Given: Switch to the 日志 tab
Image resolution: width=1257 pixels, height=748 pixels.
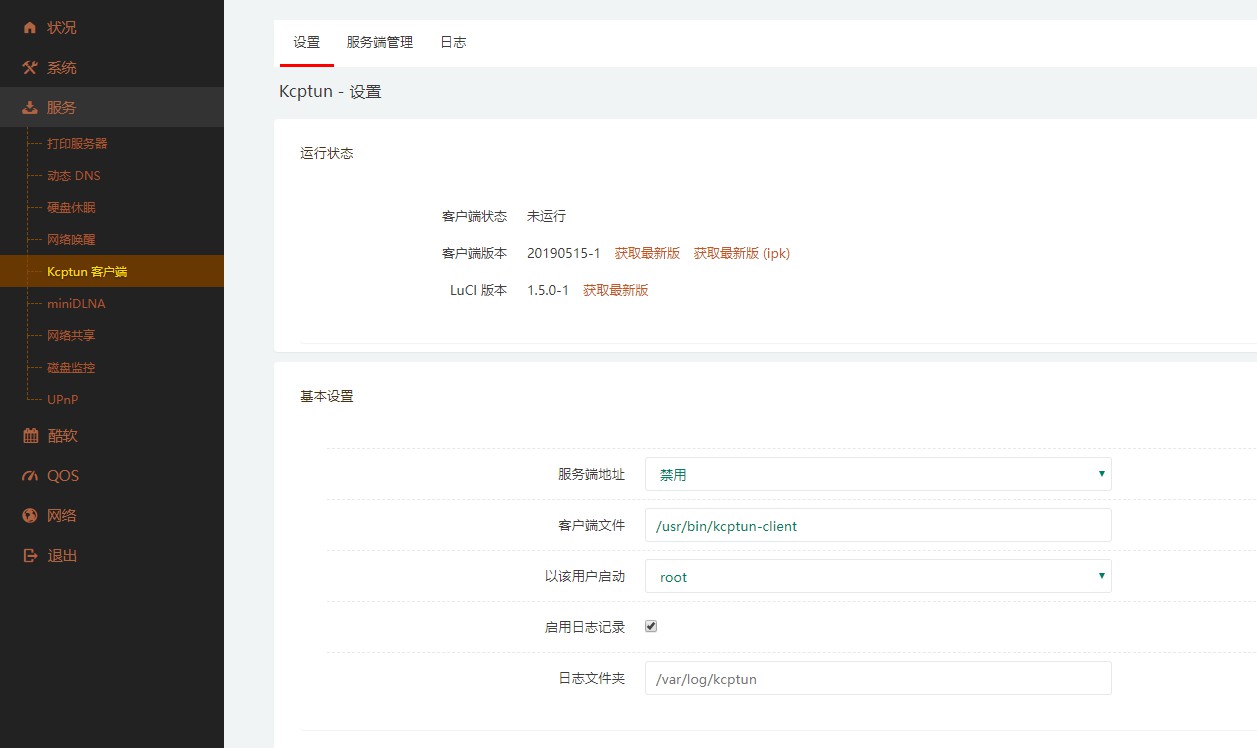Looking at the screenshot, I should tap(453, 42).
